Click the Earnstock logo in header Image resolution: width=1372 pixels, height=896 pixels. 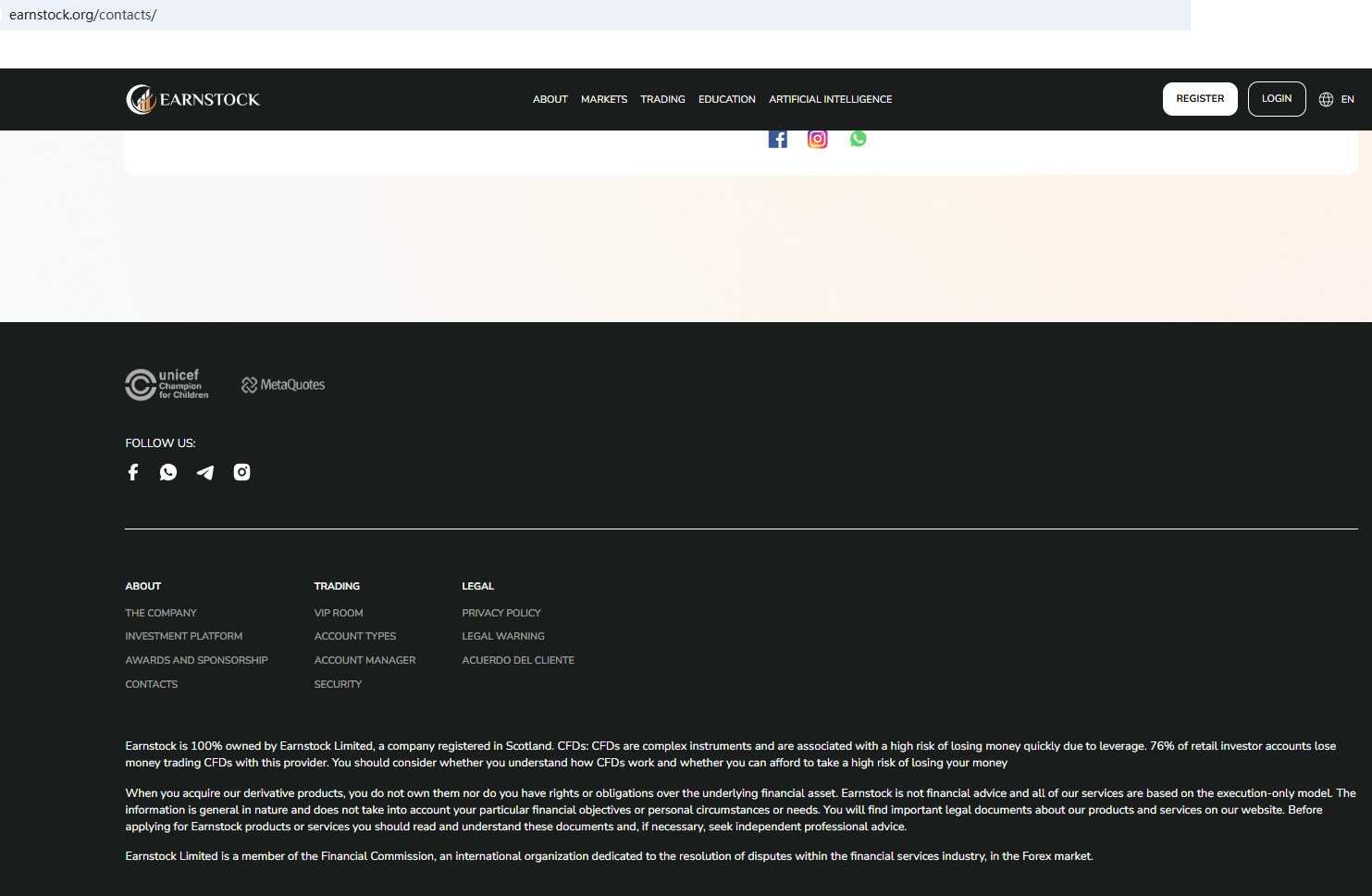(193, 99)
